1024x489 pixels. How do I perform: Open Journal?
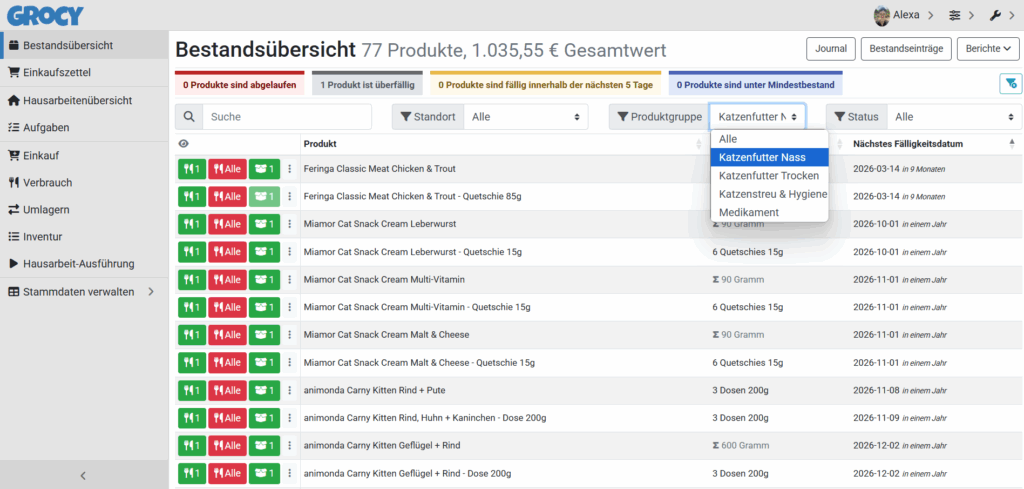(831, 48)
